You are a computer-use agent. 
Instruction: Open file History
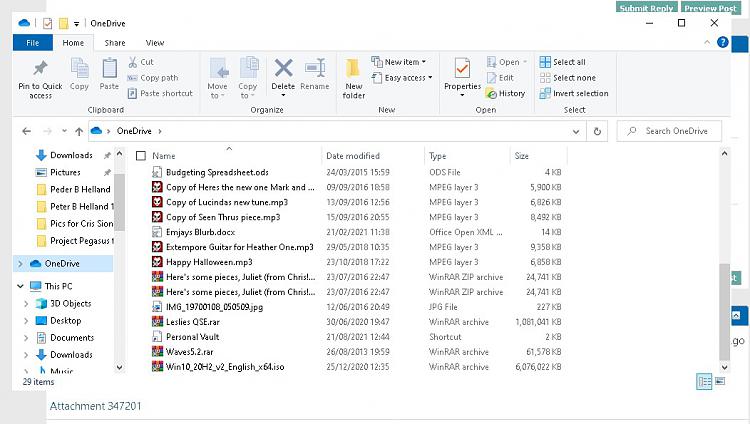(x=506, y=93)
